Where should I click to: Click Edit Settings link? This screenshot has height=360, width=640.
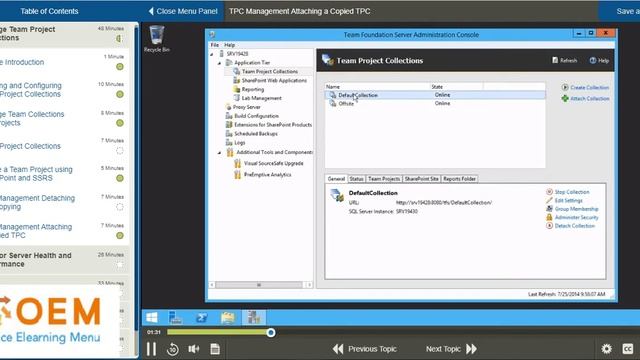point(564,200)
